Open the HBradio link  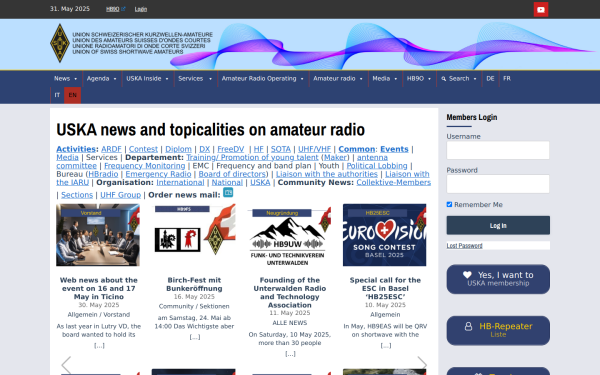pos(103,174)
